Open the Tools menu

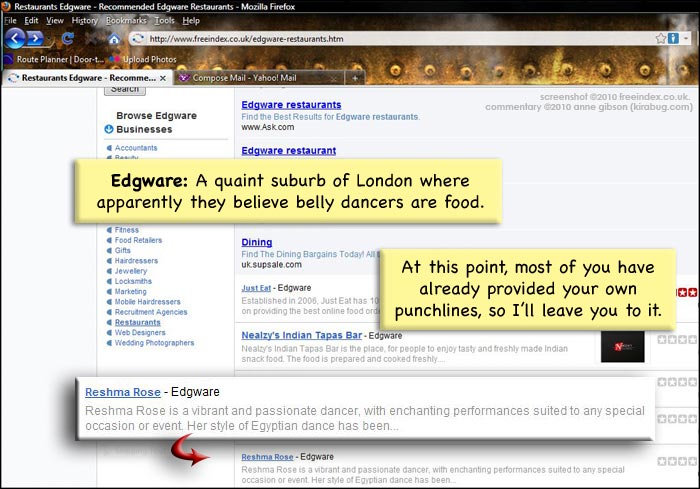(x=164, y=21)
